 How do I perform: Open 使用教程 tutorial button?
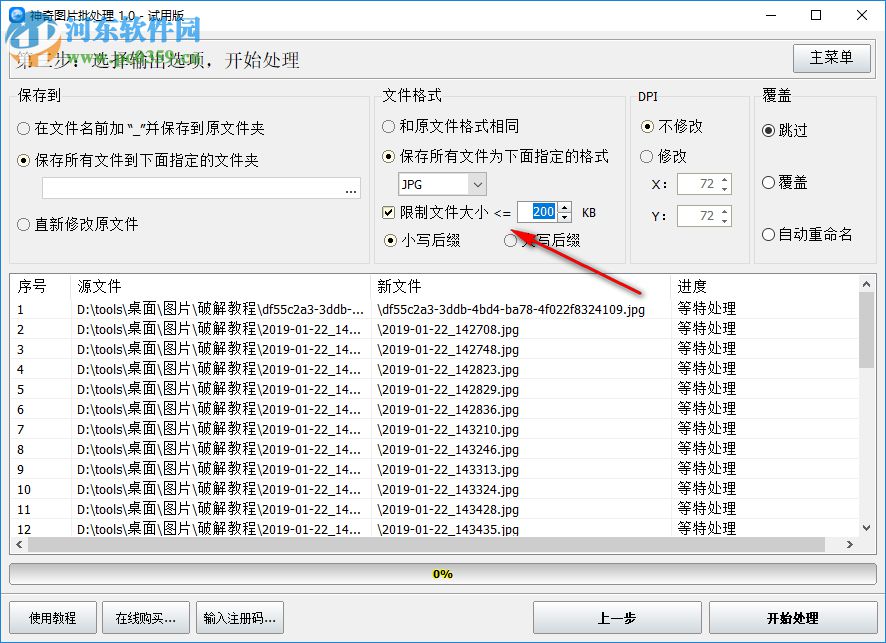point(53,618)
